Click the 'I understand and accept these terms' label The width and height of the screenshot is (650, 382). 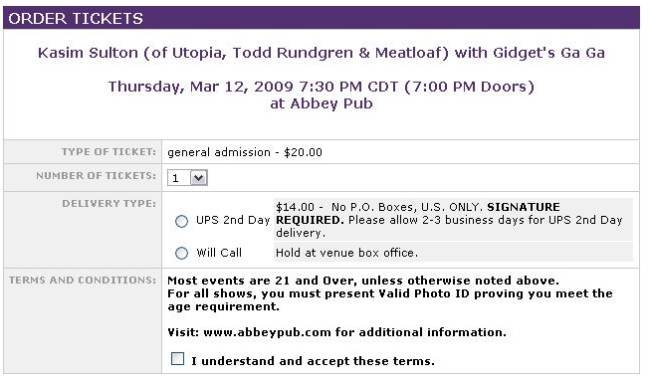[313, 361]
